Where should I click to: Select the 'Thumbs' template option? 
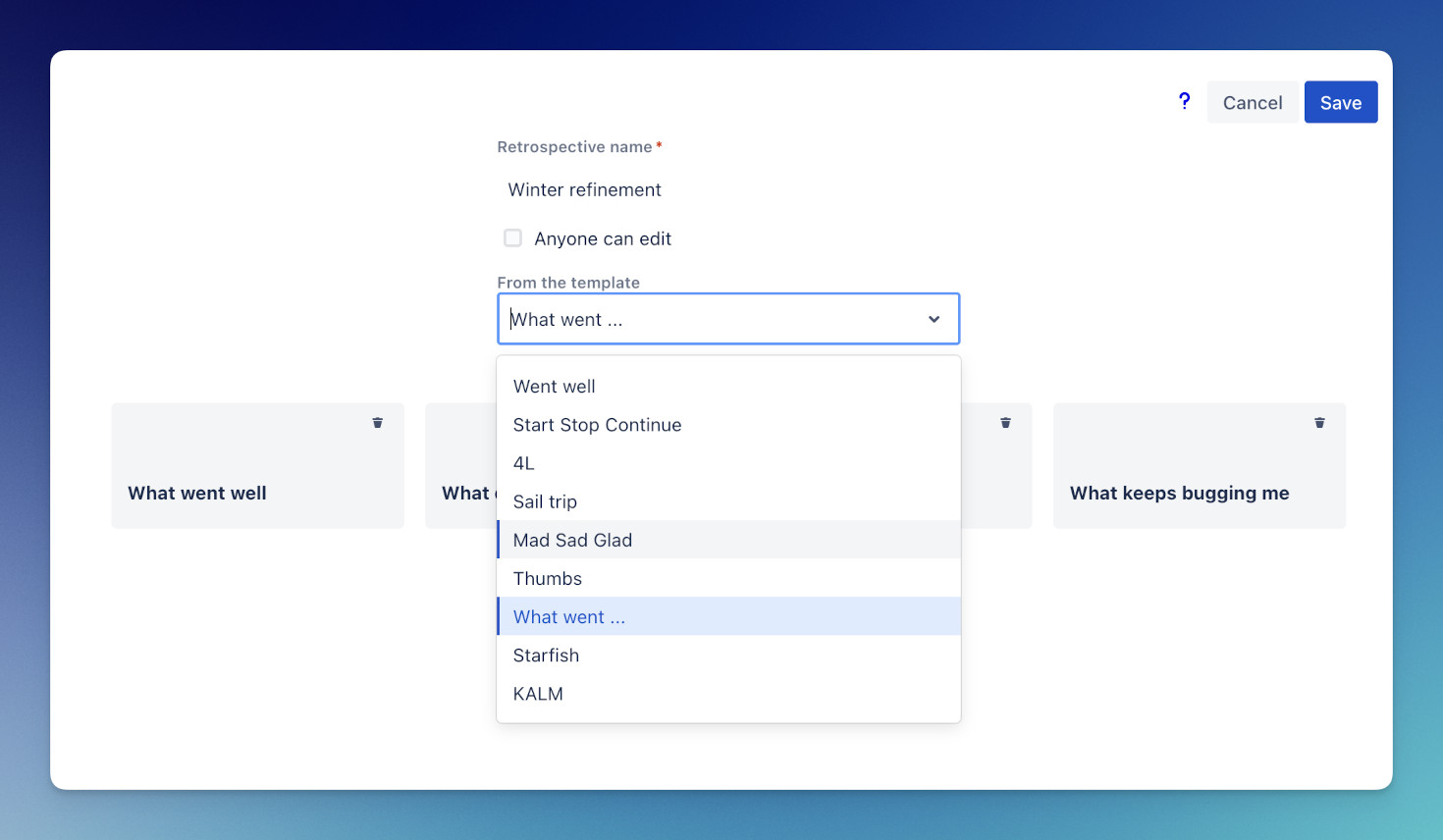728,578
